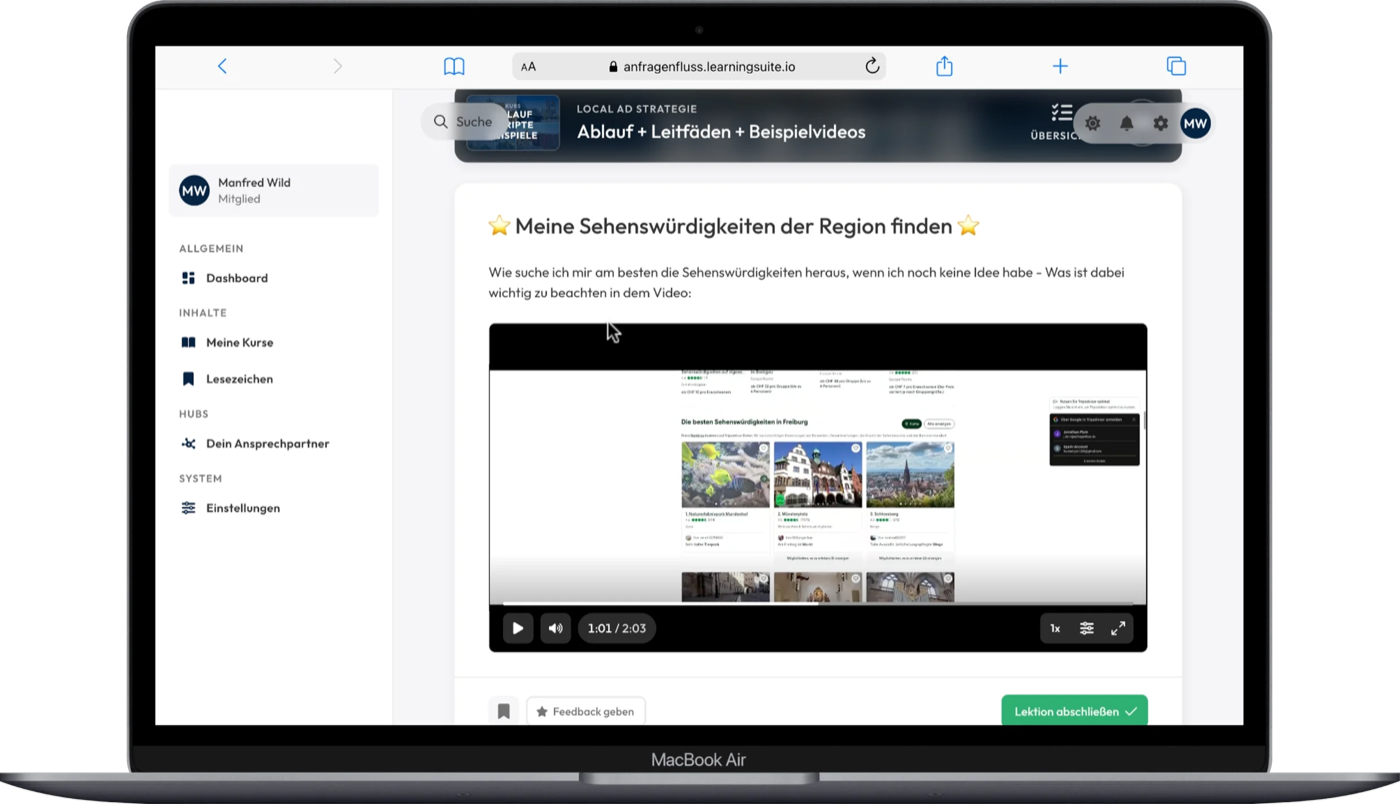
Task: Open the Safari share icon
Action: 944,66
